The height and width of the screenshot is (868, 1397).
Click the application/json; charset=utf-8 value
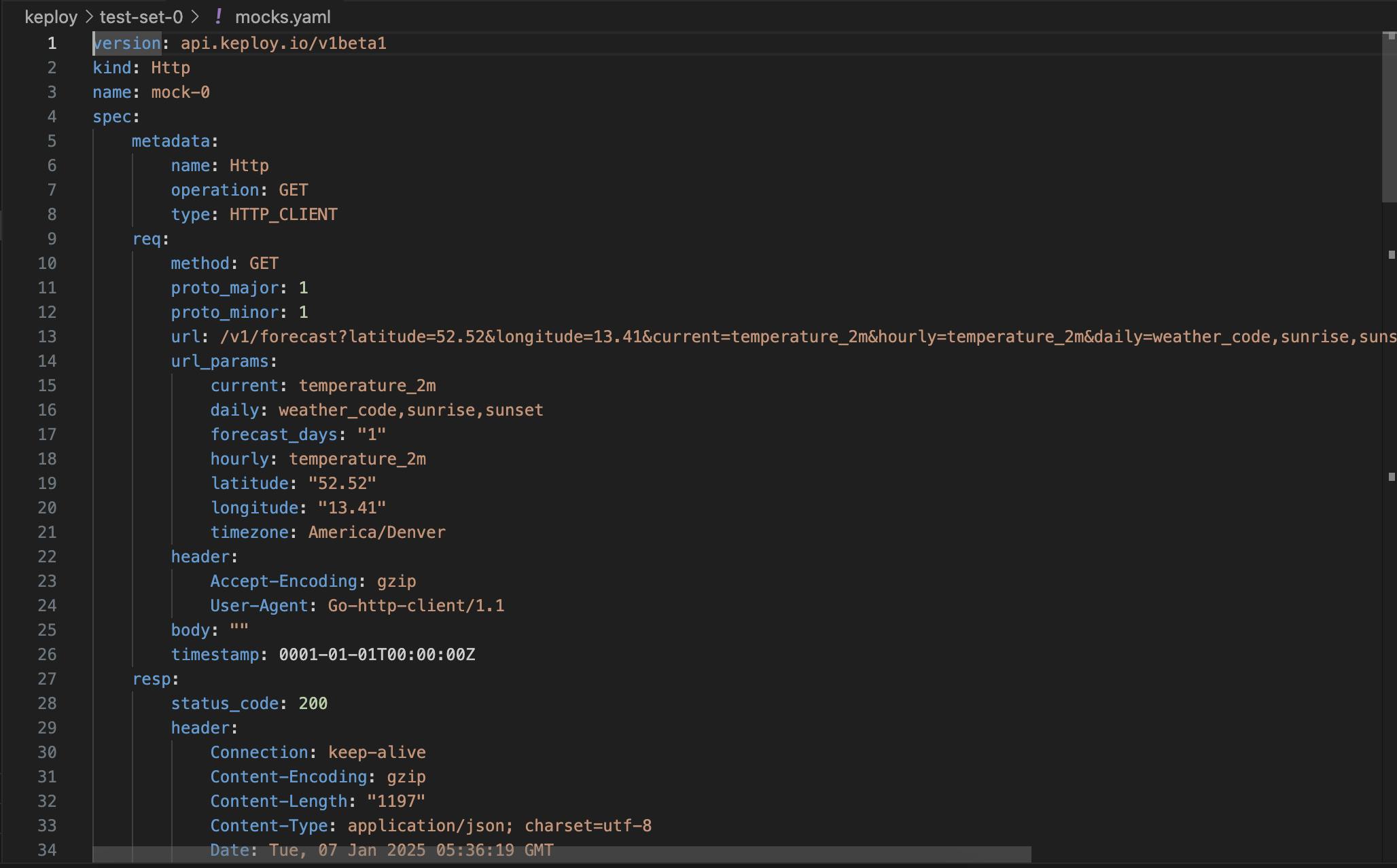[x=499, y=826]
